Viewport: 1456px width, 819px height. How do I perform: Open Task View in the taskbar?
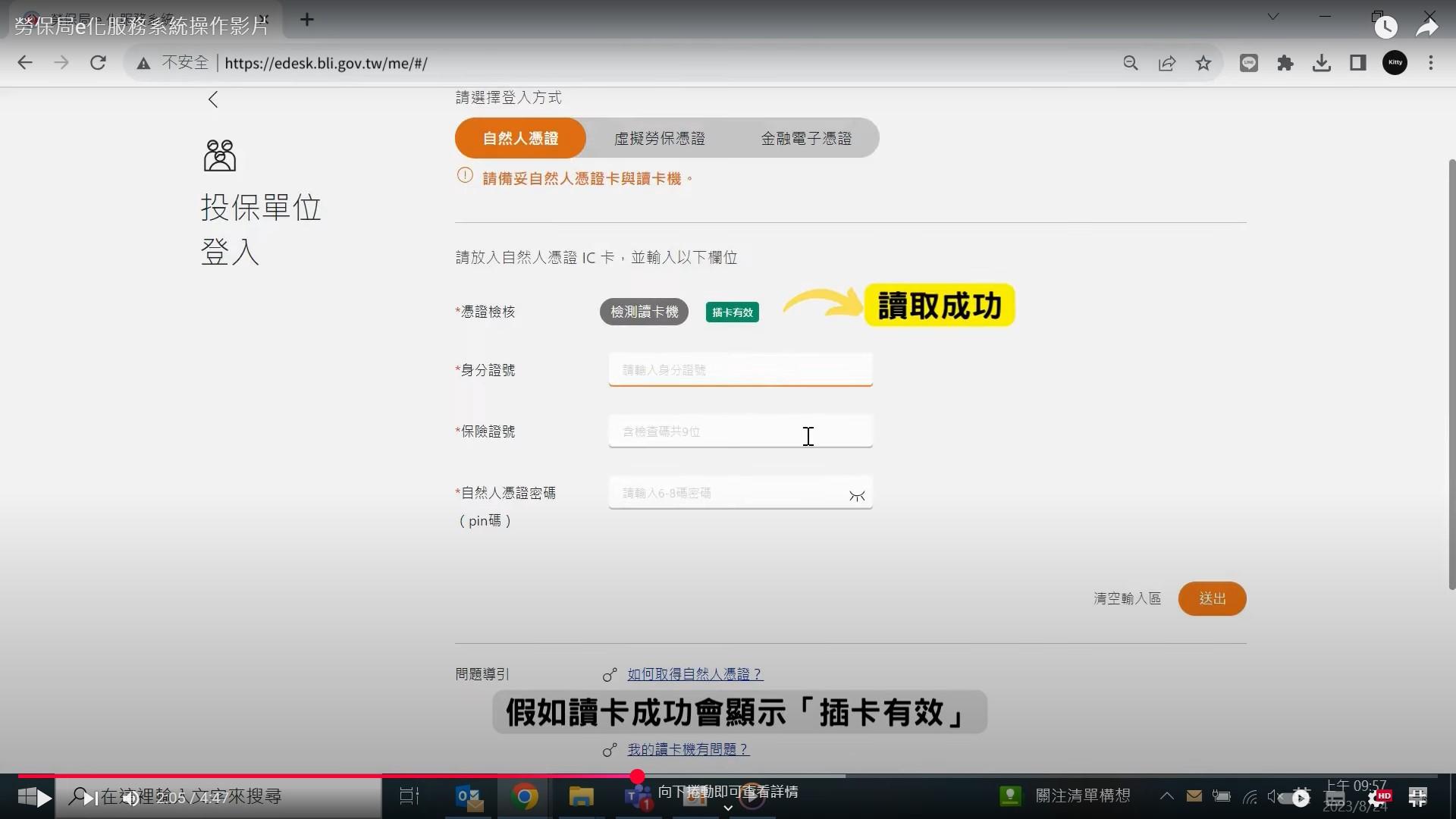[409, 796]
